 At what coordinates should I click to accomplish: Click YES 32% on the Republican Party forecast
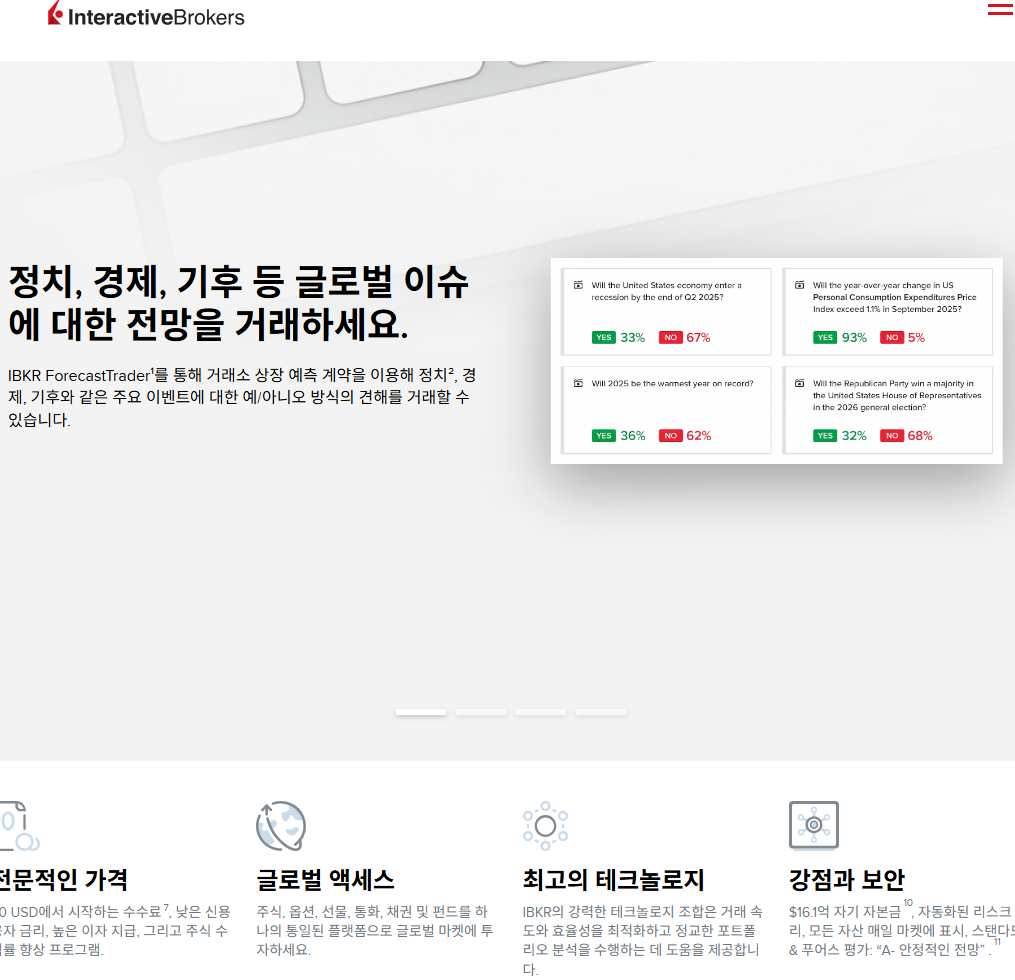tap(840, 436)
